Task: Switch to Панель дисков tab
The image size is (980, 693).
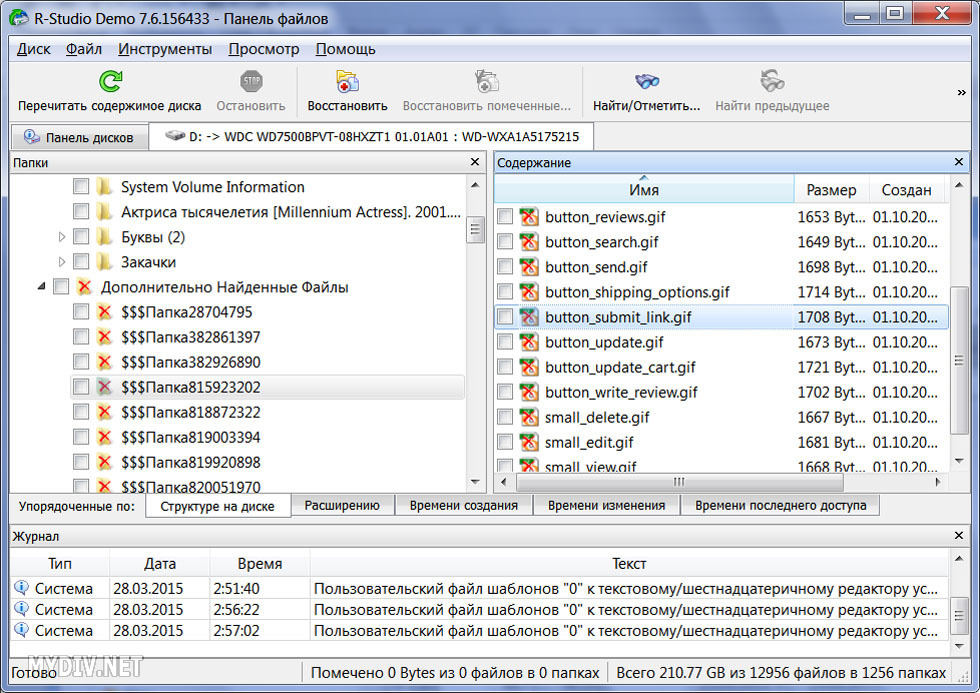Action: click(x=78, y=137)
